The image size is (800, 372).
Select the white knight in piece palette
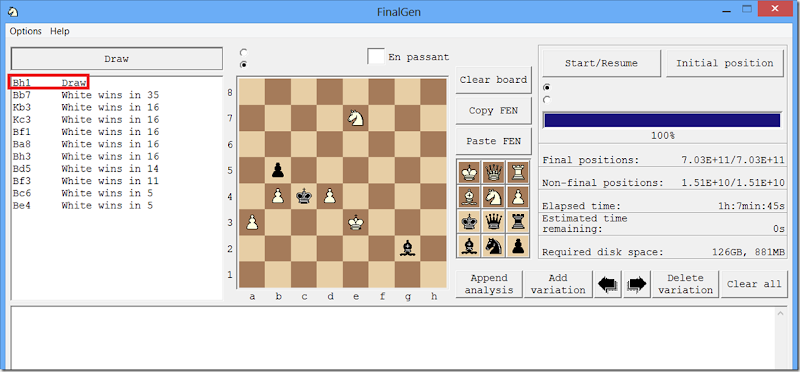(493, 197)
